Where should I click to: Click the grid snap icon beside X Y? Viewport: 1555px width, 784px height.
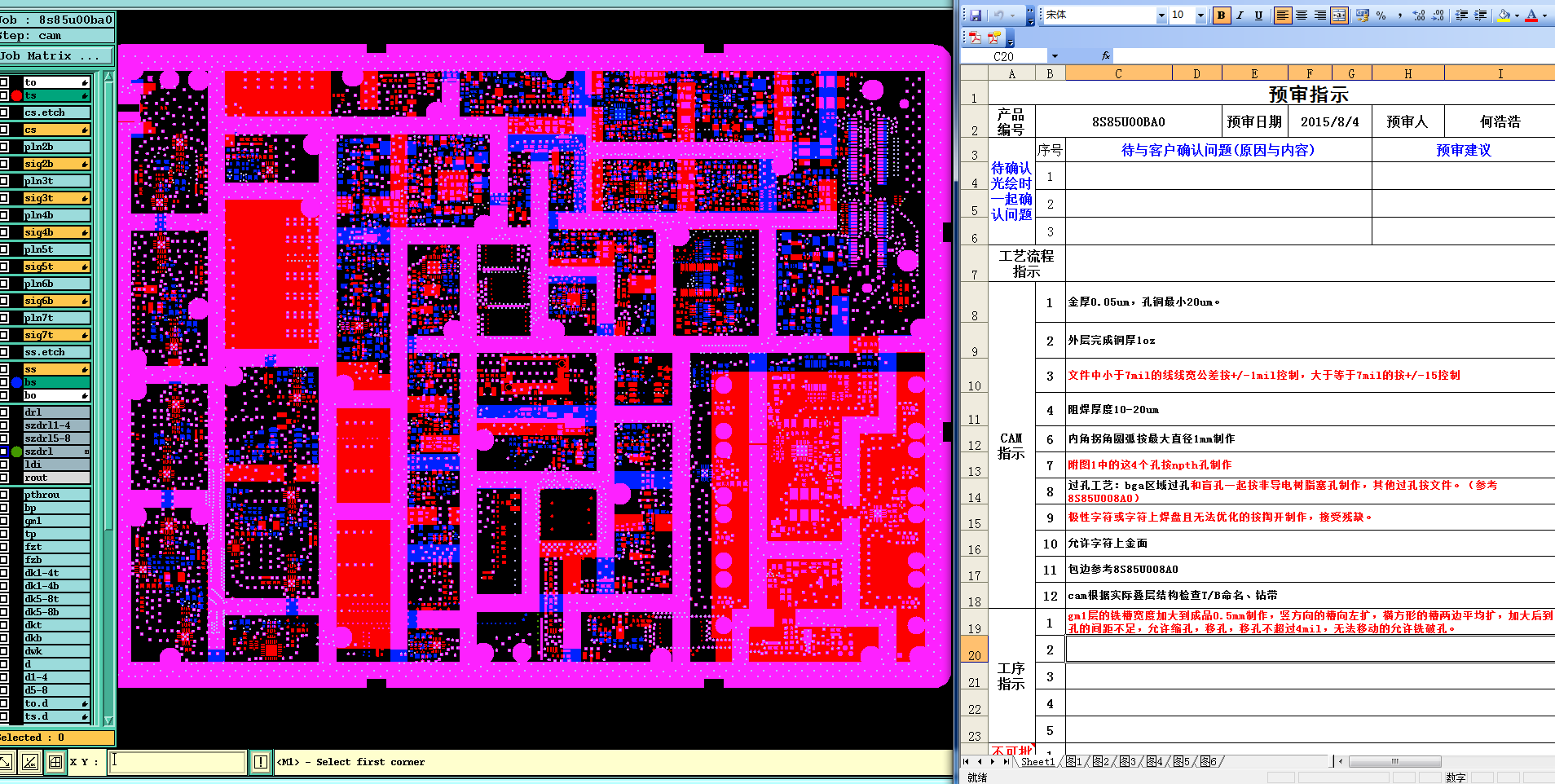click(x=55, y=762)
